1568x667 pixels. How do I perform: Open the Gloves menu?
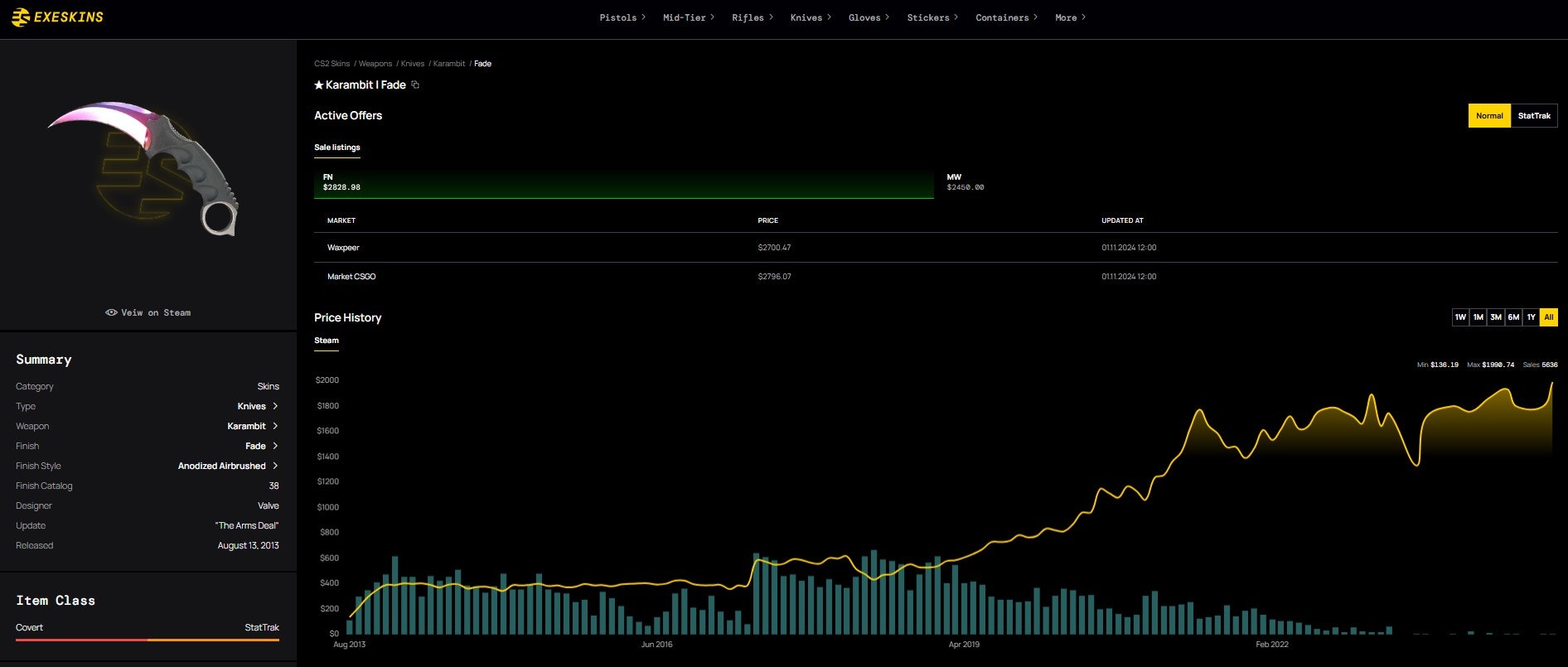(x=869, y=17)
